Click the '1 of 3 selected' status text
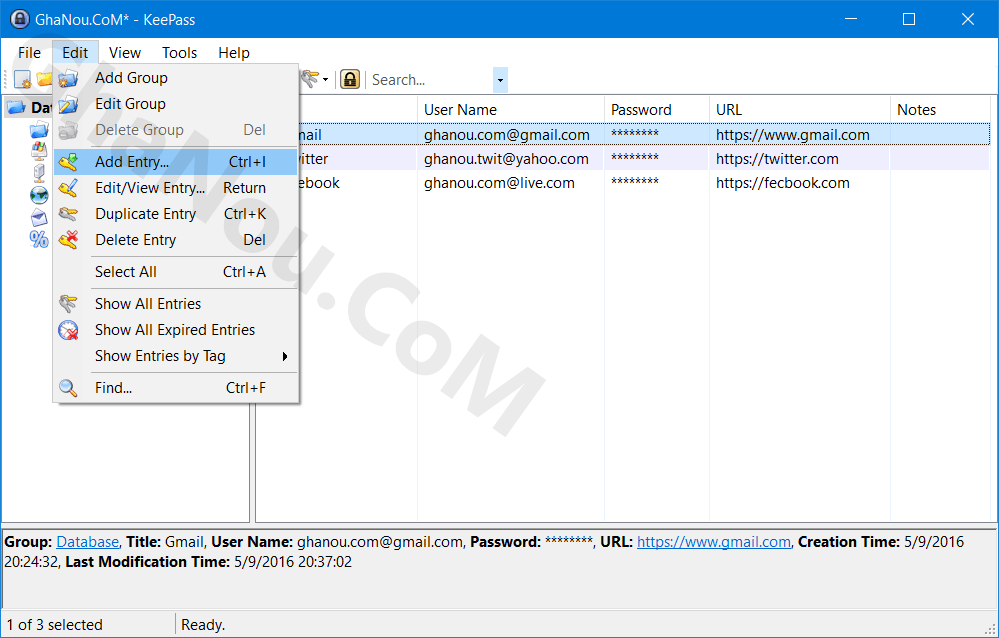Screen dimensions: 999x638 pos(55,625)
